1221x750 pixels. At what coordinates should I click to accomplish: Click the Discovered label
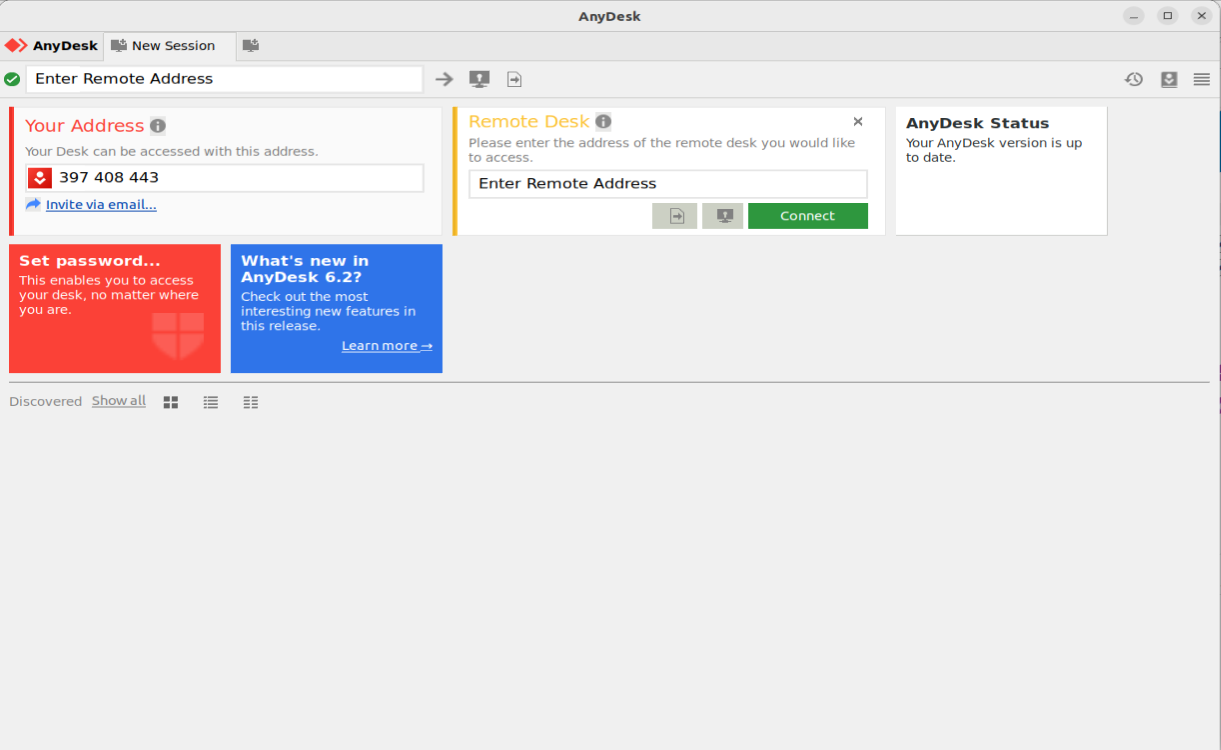tap(45, 402)
